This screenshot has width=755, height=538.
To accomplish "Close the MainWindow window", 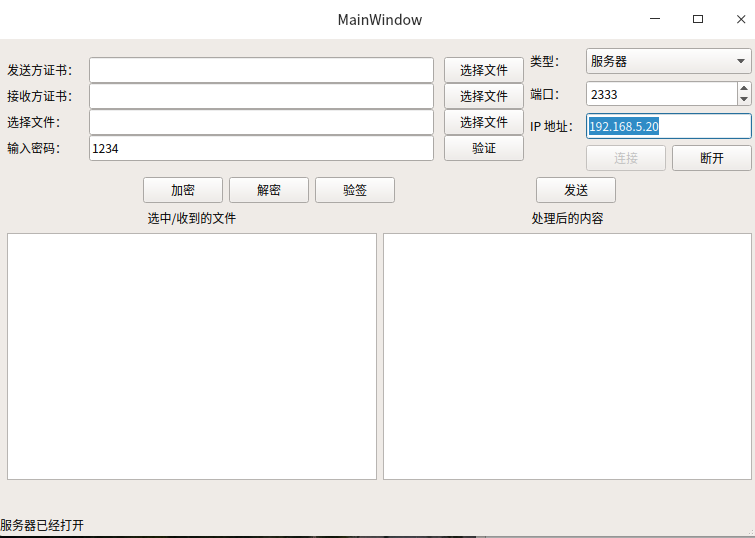I will 741,19.
